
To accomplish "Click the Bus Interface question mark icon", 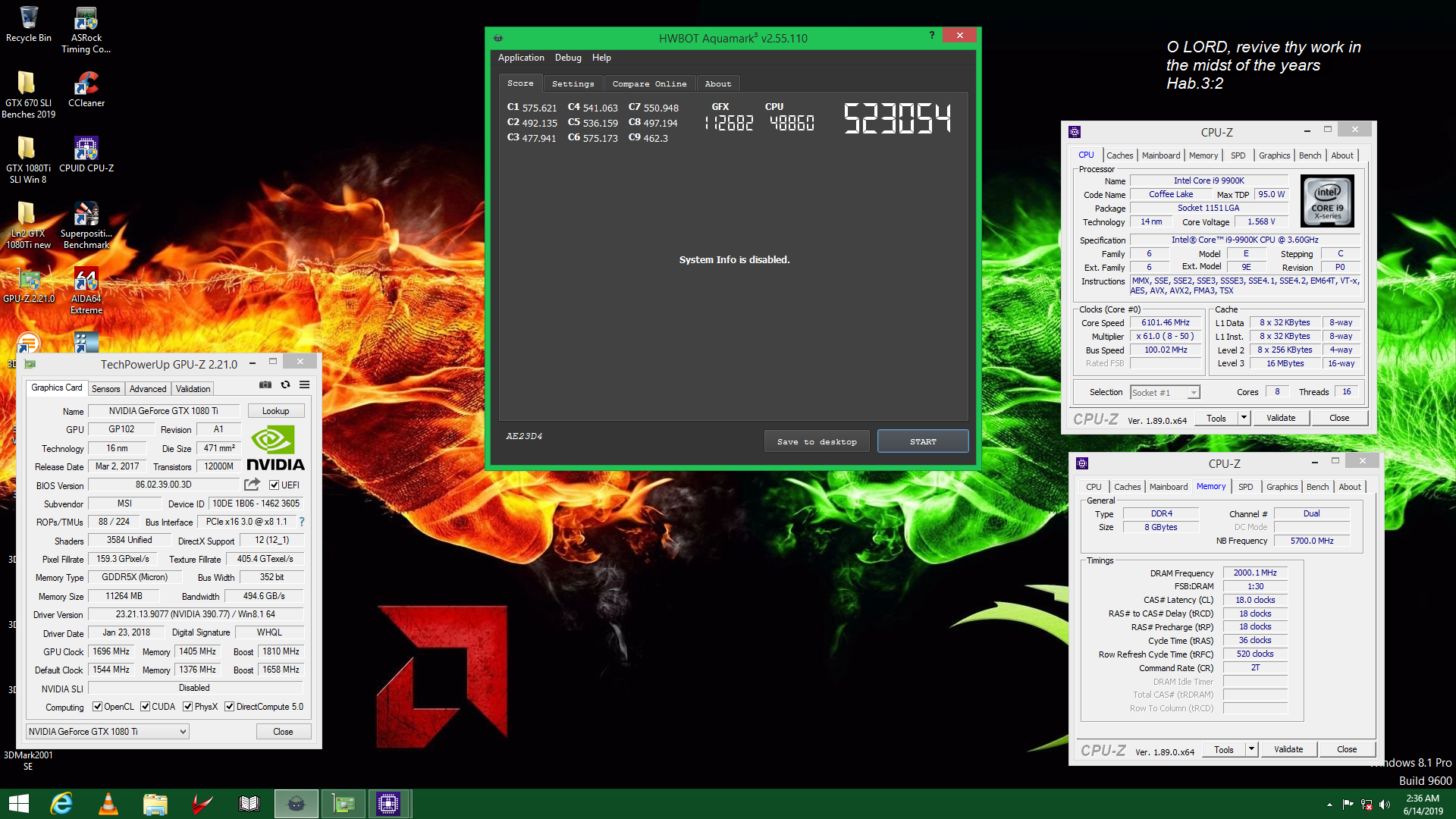I will [x=302, y=522].
